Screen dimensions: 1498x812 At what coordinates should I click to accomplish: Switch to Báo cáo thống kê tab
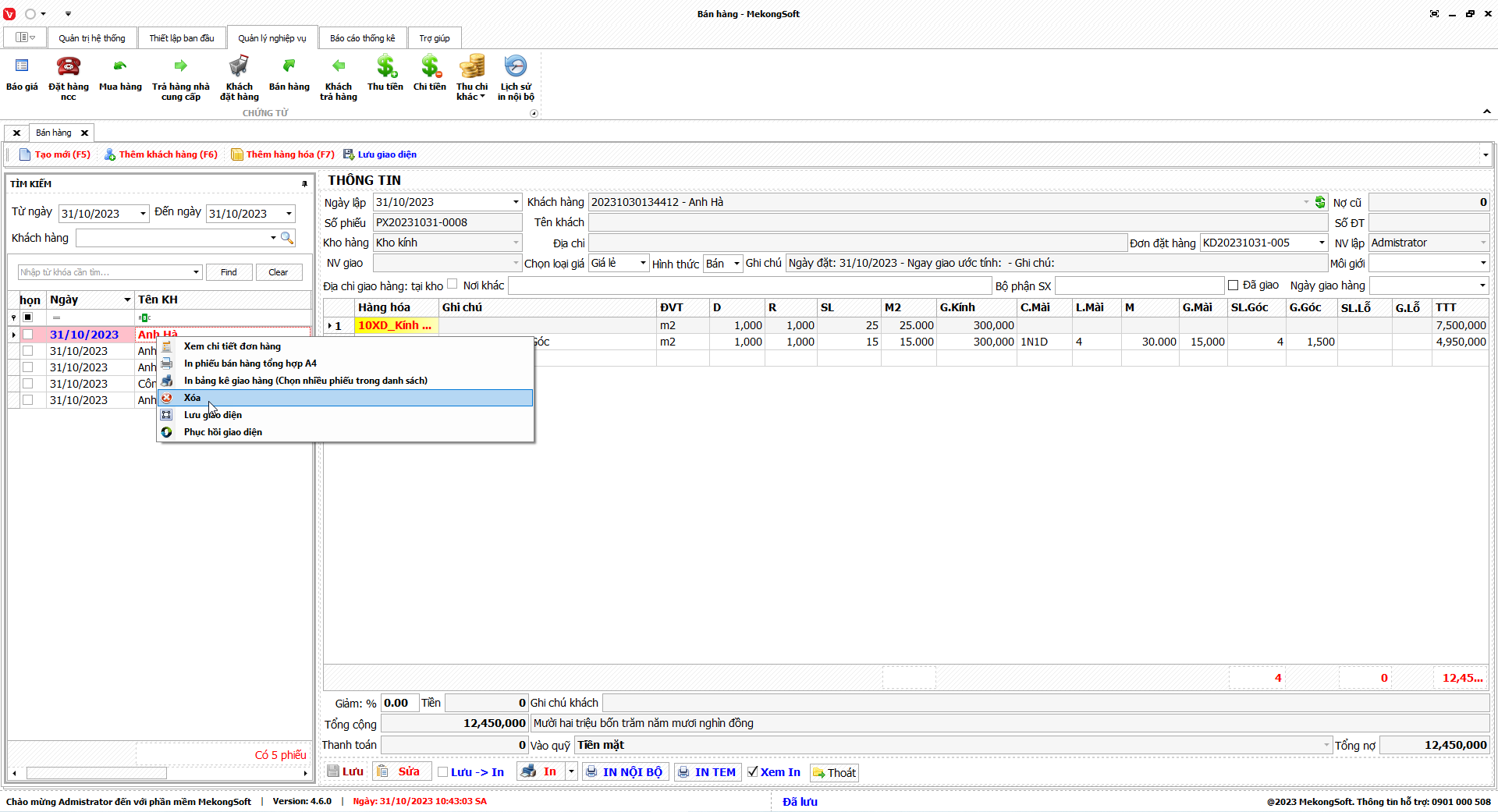[x=362, y=38]
